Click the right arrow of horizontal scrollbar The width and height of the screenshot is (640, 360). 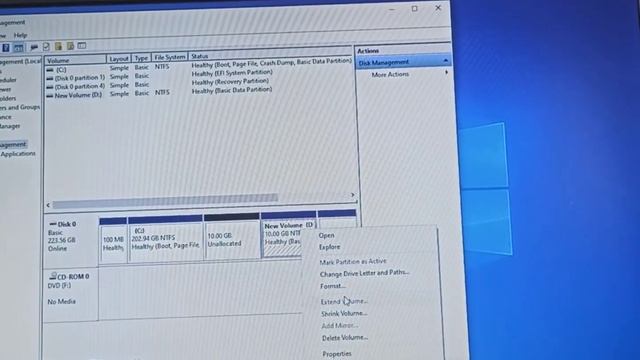[353, 195]
